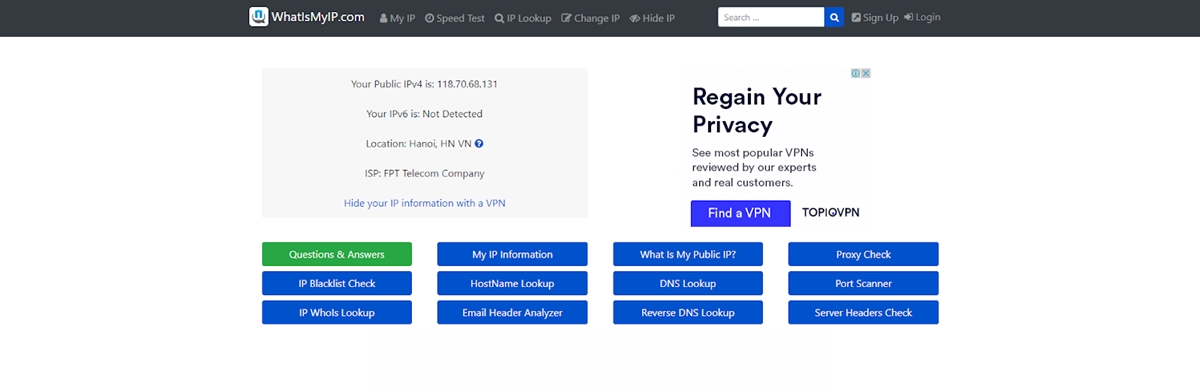Click the location help question-mark icon
The image size is (1200, 392).
(480, 144)
